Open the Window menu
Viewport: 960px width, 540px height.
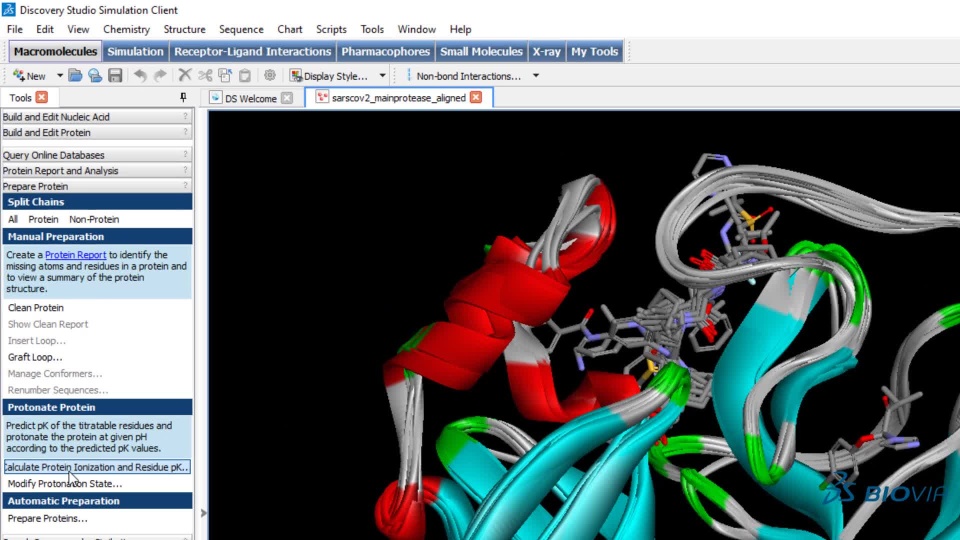416,29
